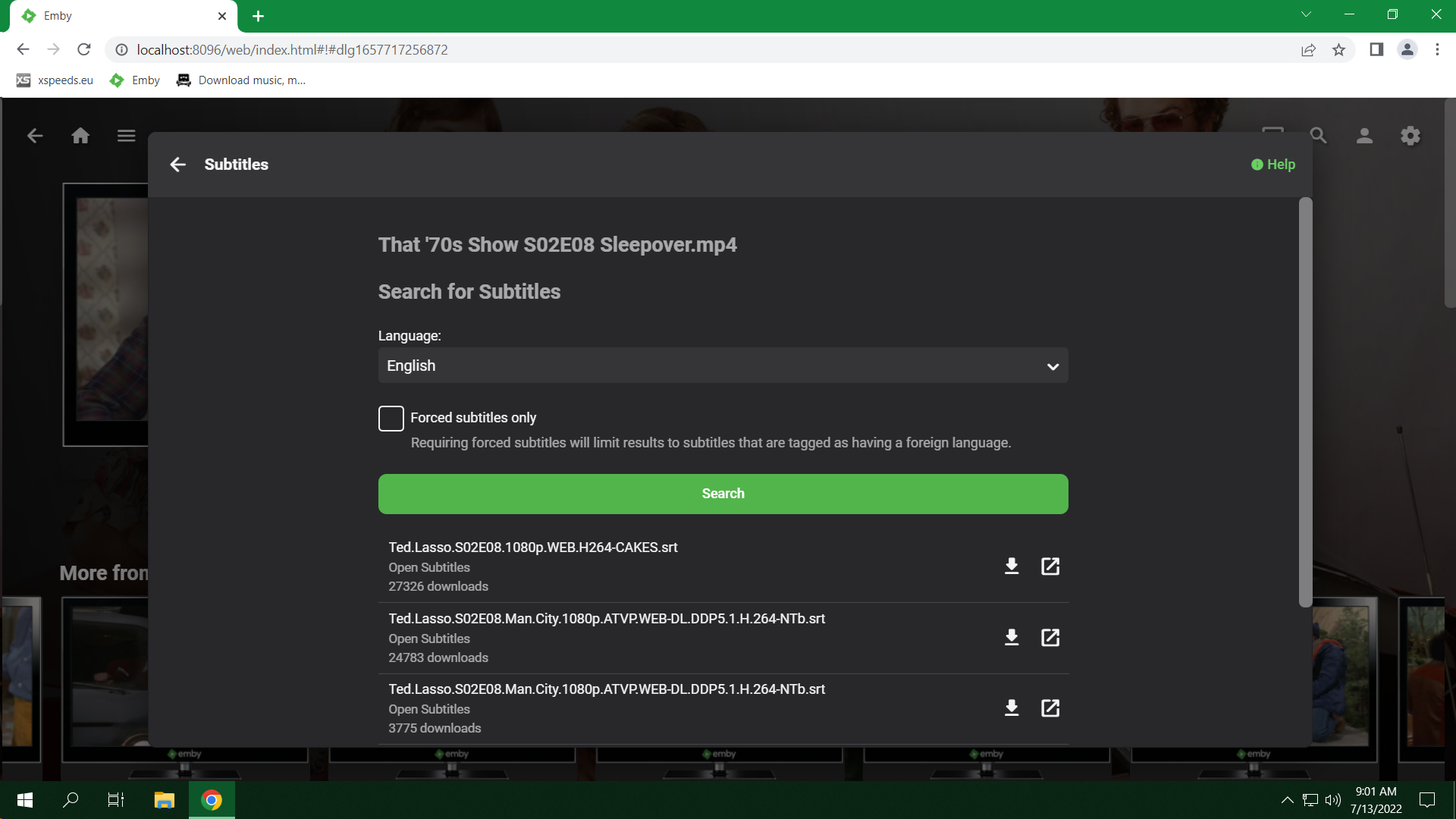Download the Ted.Lasso CAKES subtitle

tap(1011, 566)
